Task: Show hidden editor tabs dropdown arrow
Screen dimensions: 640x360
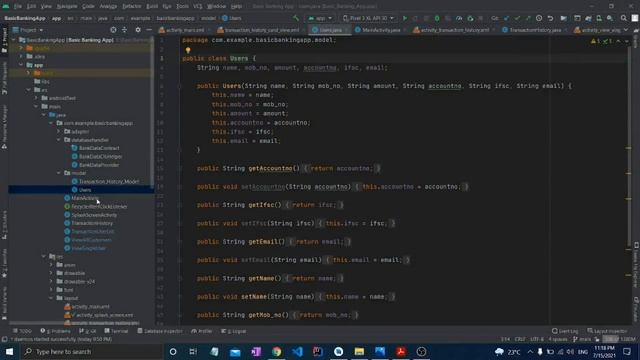Action: click(x=626, y=30)
